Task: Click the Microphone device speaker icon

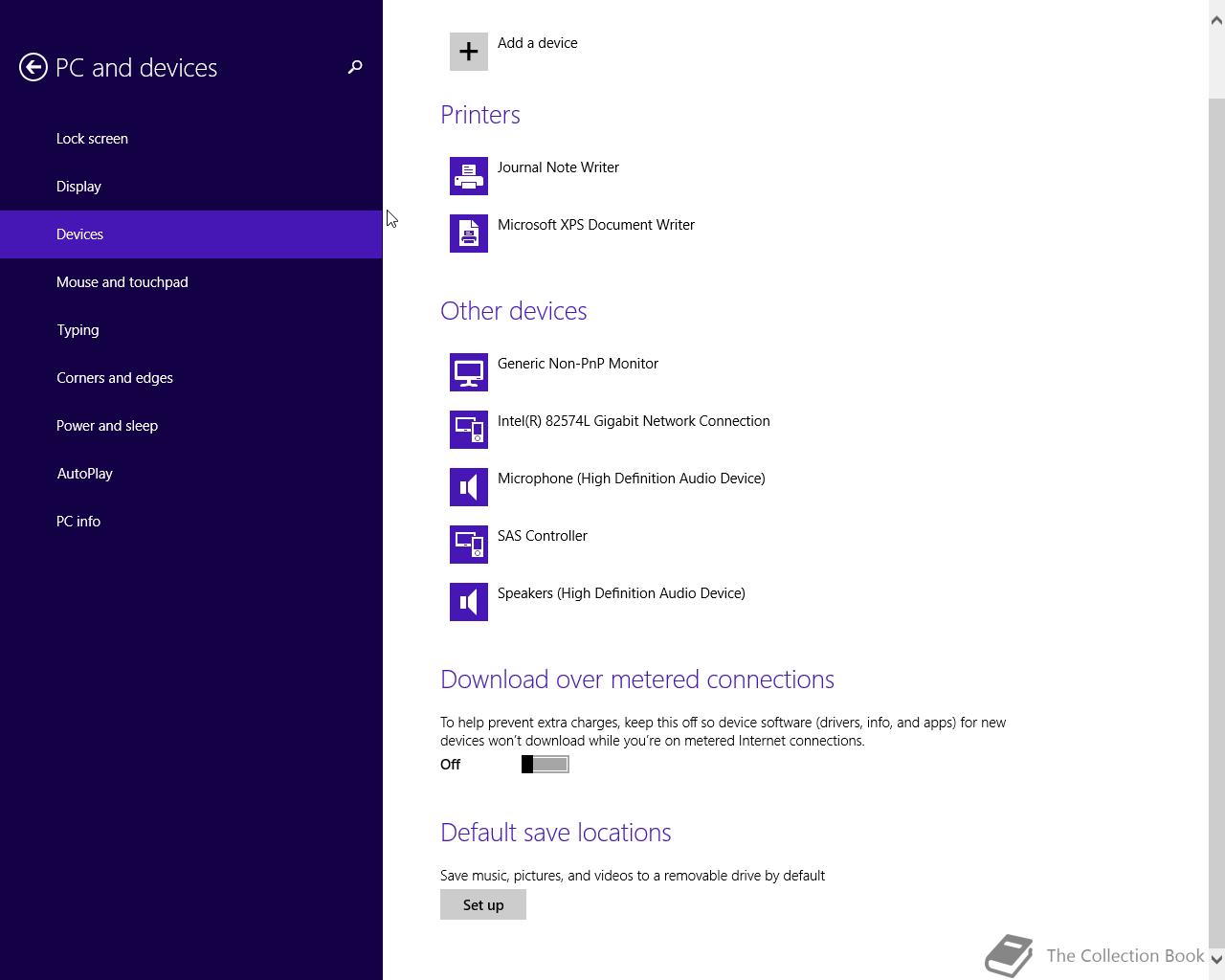Action: click(x=469, y=487)
